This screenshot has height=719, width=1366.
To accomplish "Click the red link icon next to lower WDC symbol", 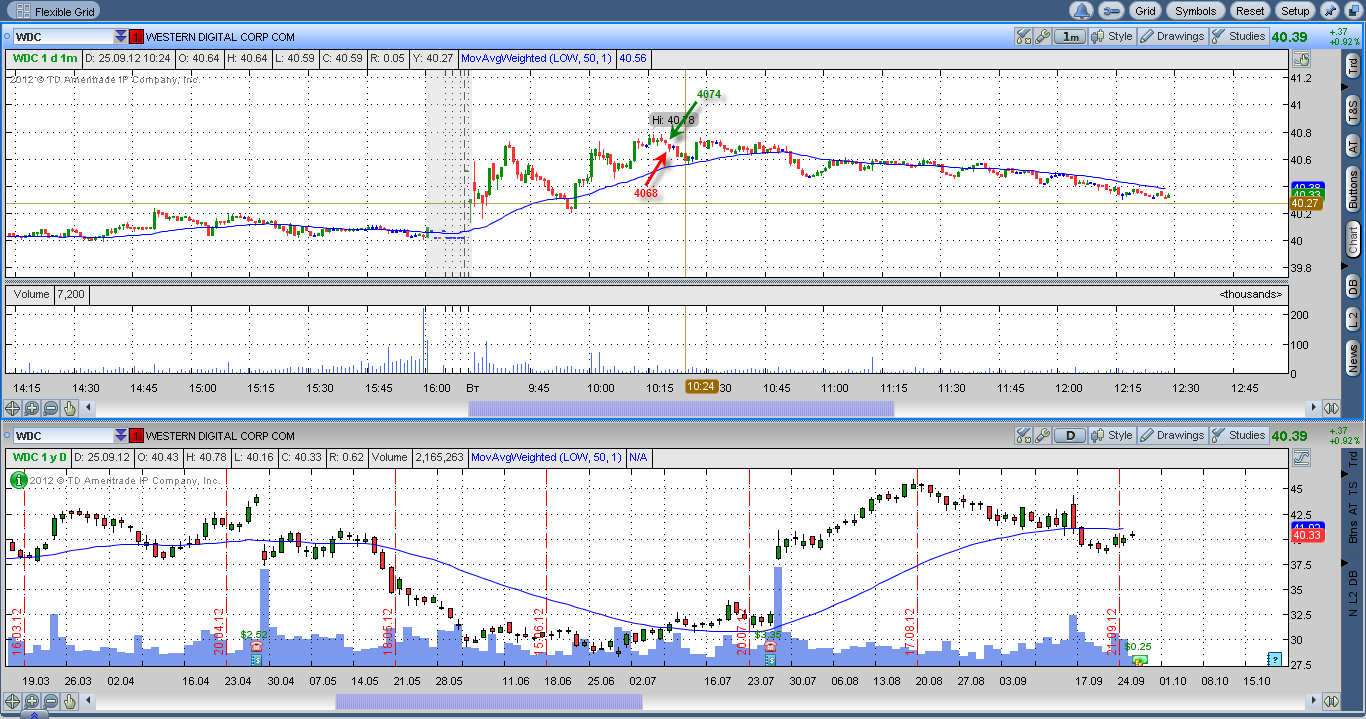I will click(x=136, y=436).
